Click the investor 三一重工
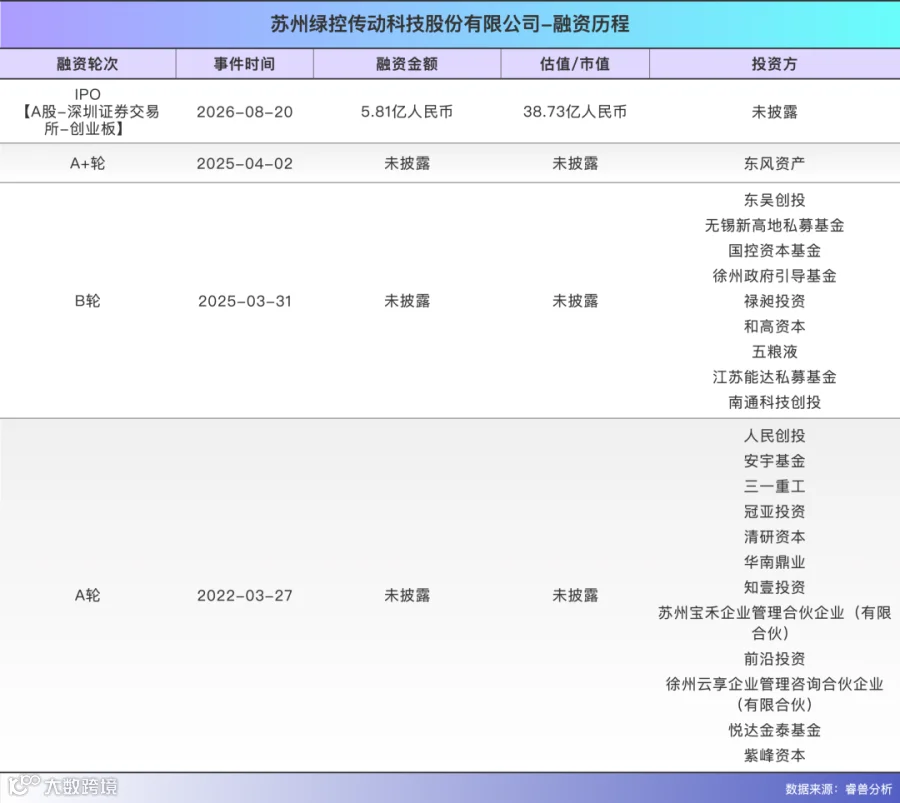 coord(774,486)
